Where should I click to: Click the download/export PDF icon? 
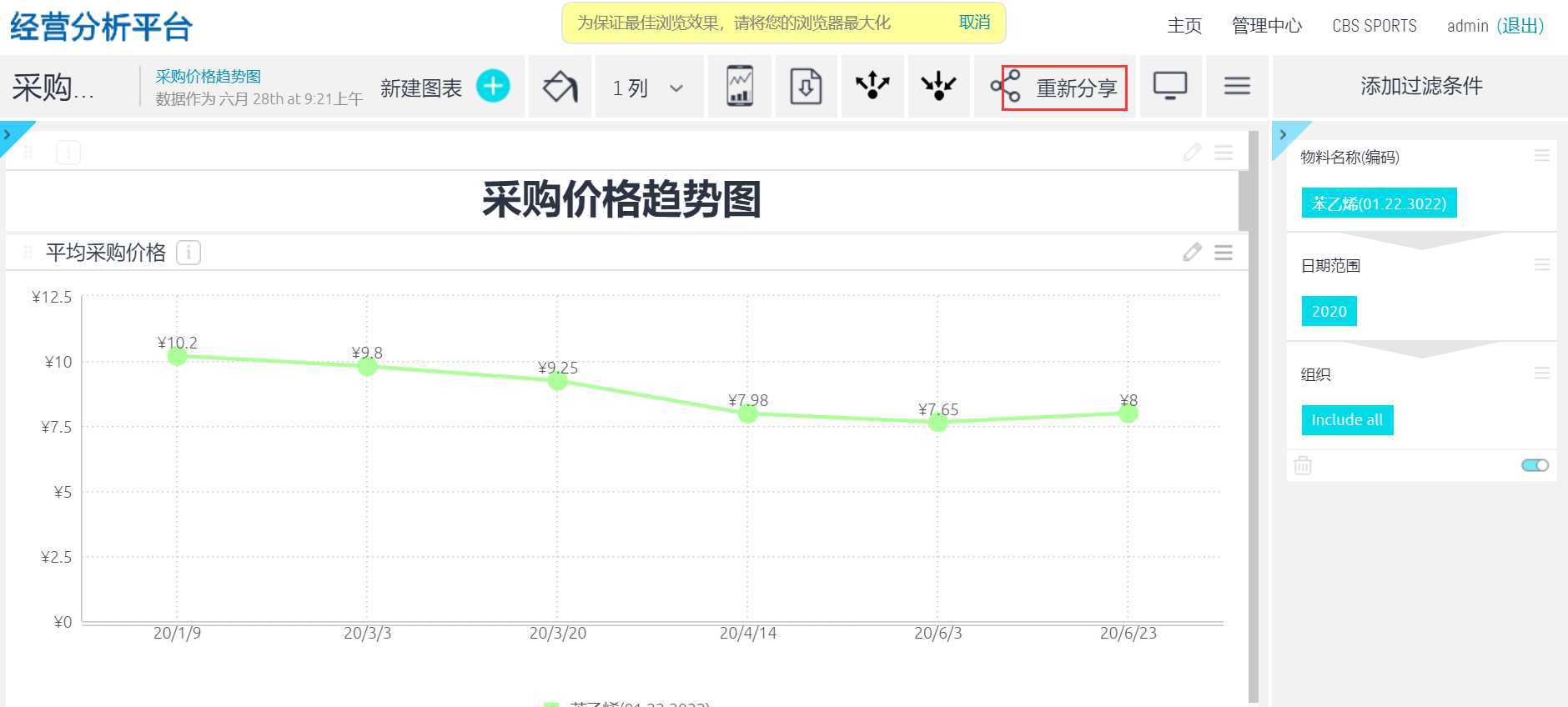tap(806, 86)
